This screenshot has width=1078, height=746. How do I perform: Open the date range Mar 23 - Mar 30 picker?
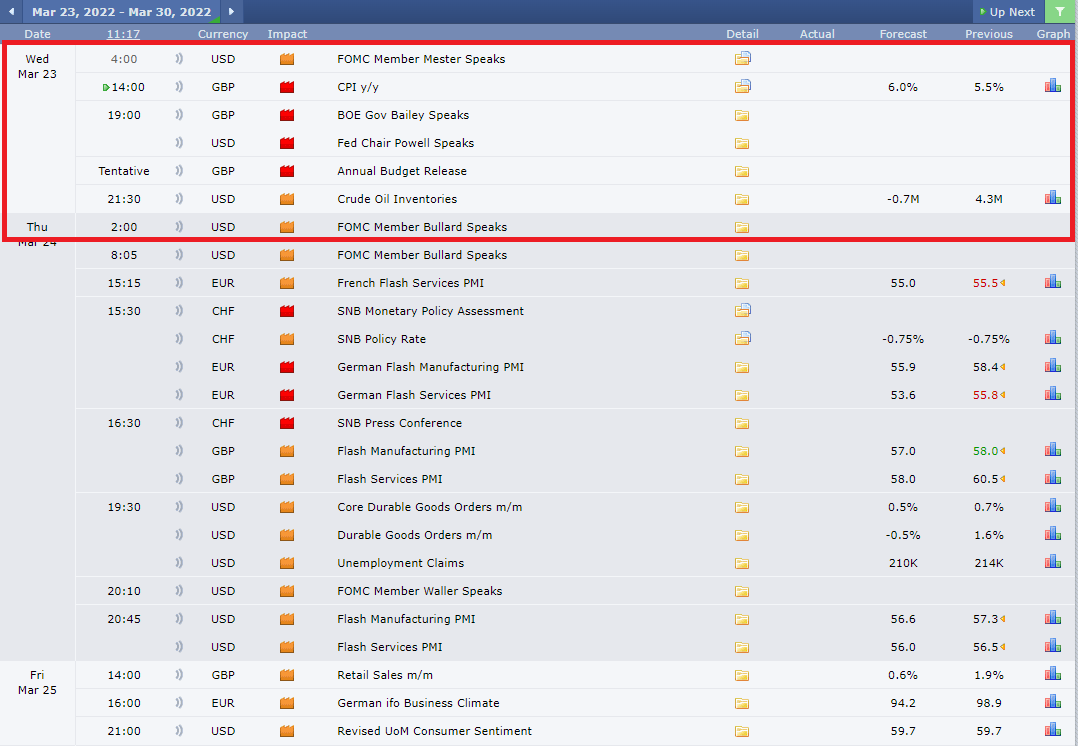pyautogui.click(x=122, y=12)
